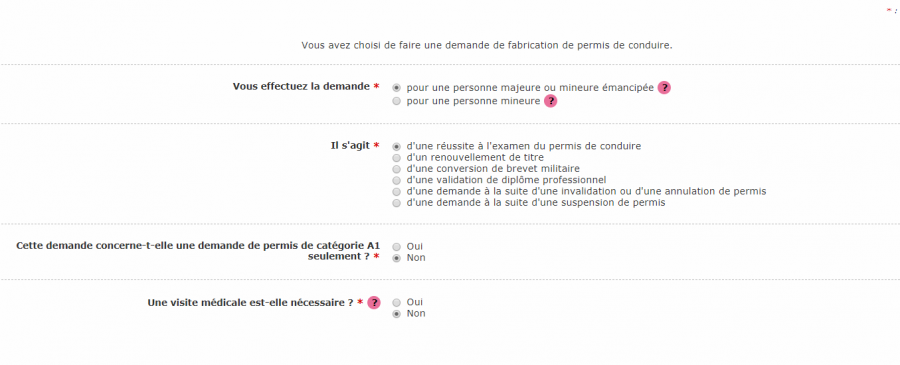Select 'pour une personne majeure ou mineure émancipée'

click(396, 88)
